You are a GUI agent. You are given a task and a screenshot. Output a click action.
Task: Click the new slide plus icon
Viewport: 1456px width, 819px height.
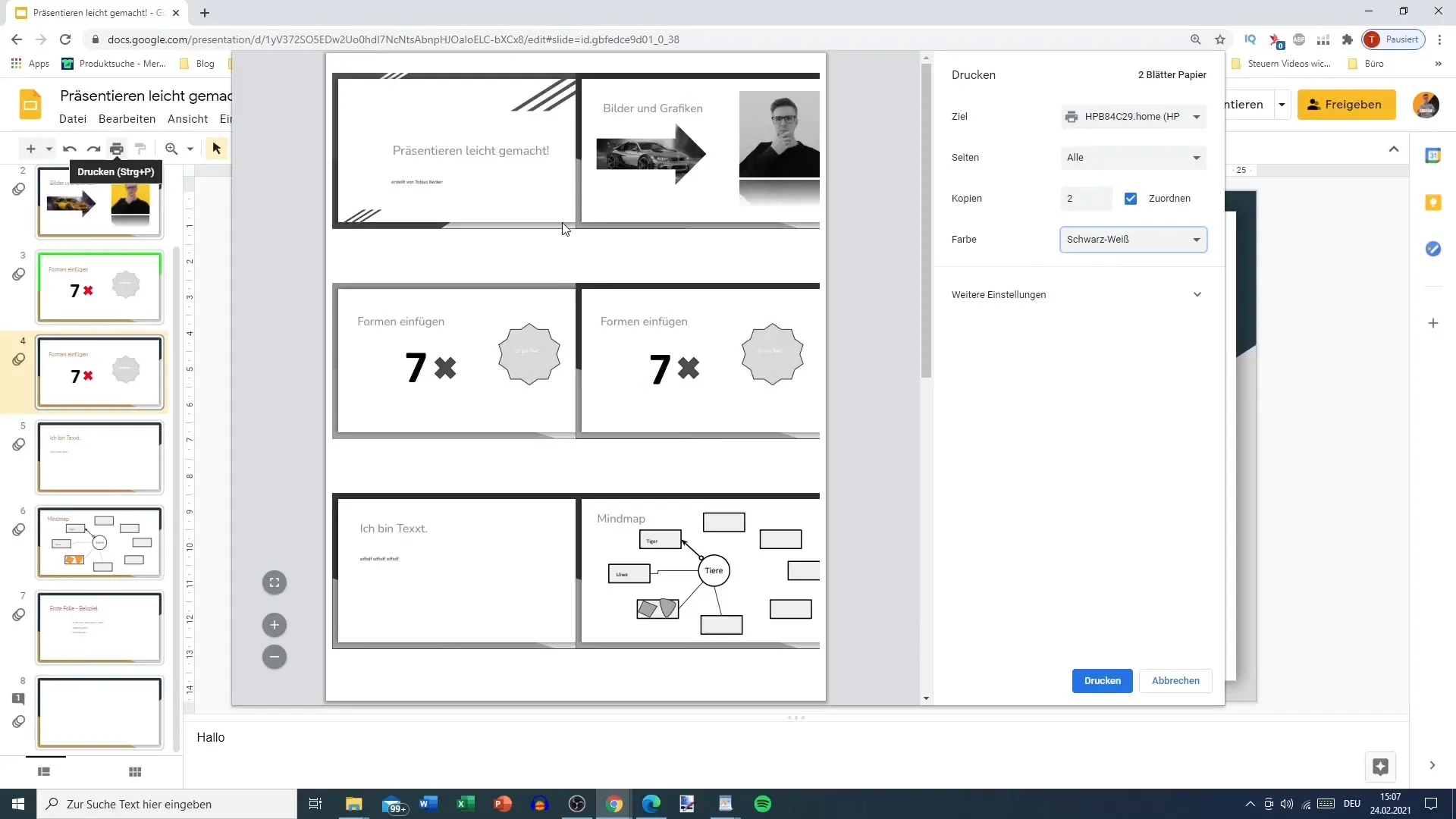pyautogui.click(x=30, y=149)
